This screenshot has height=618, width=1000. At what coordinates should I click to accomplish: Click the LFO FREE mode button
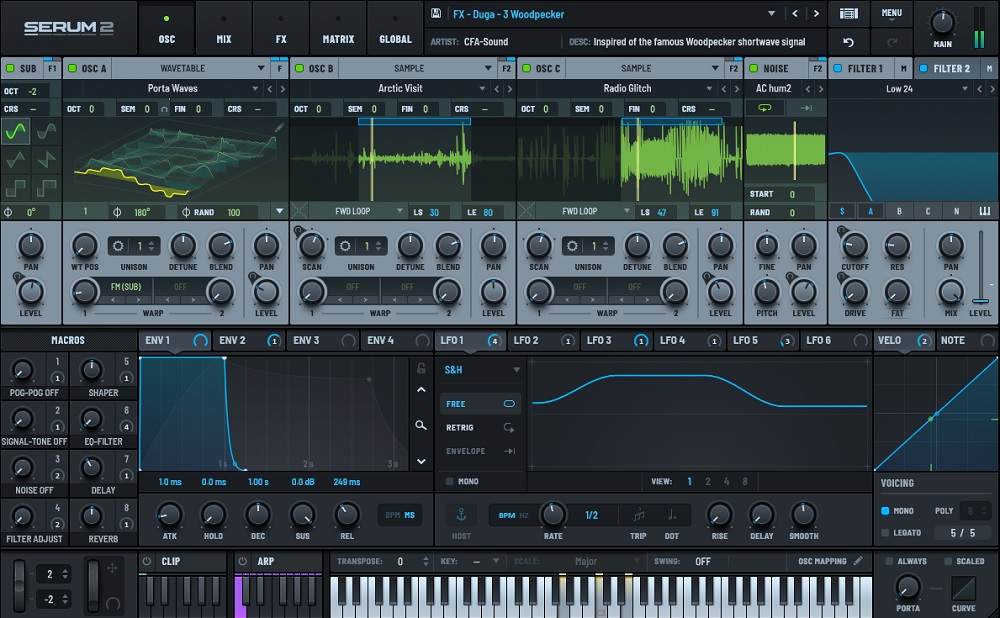point(480,404)
